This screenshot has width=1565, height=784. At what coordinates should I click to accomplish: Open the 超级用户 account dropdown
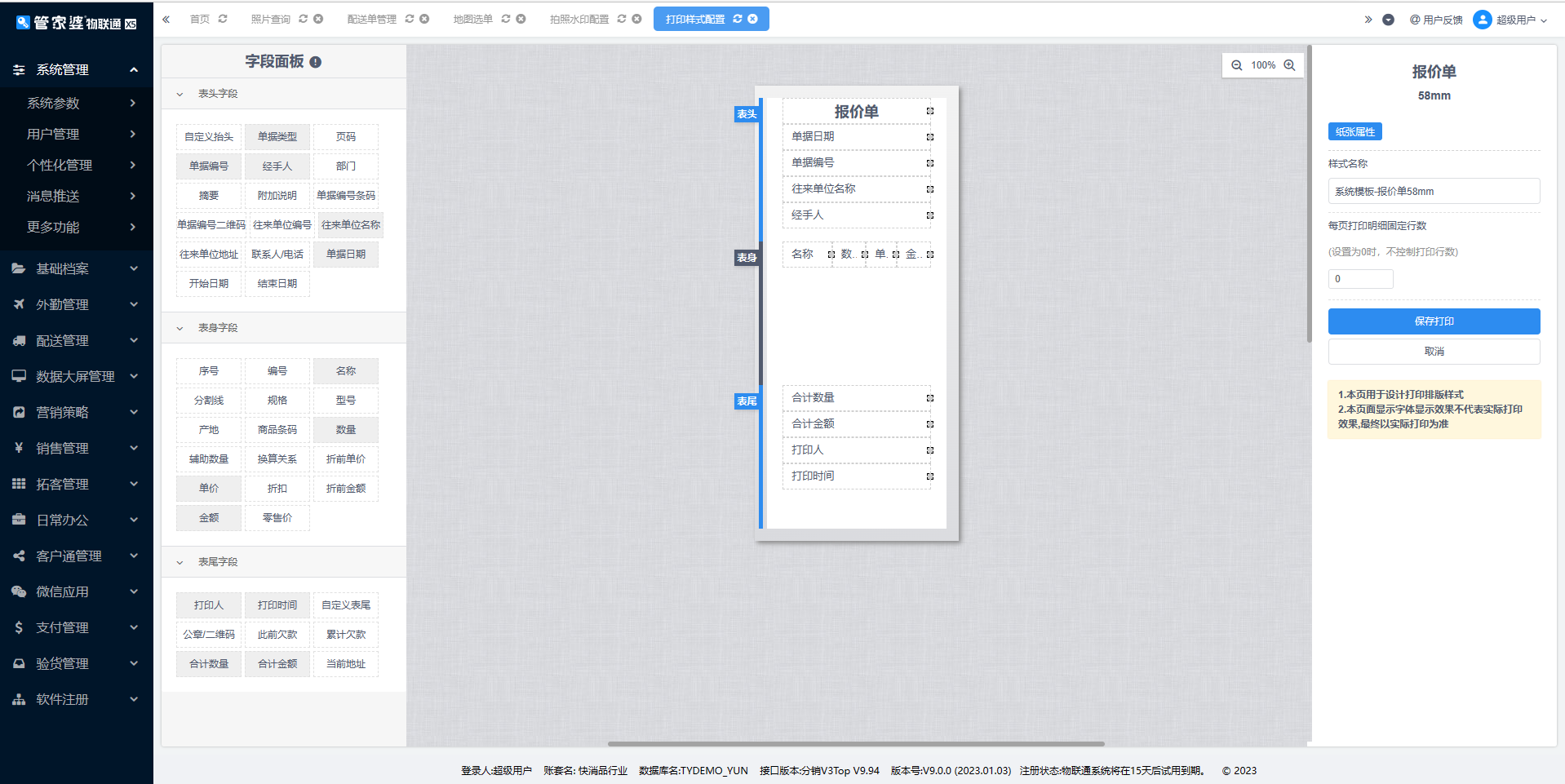1522,20
